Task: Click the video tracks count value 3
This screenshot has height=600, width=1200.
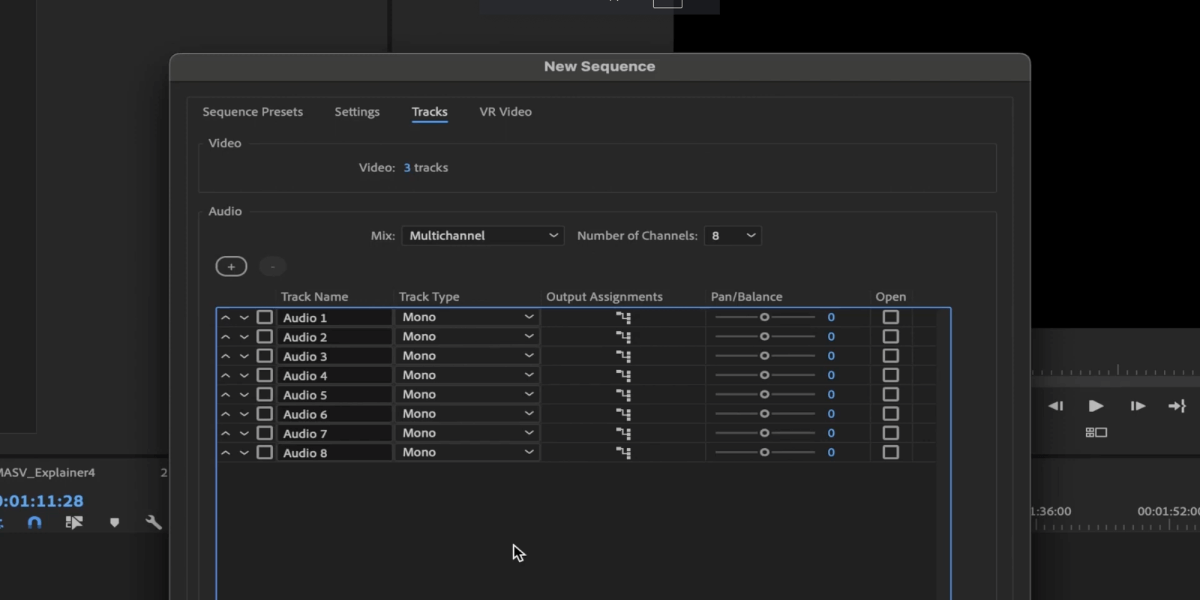Action: (x=407, y=168)
